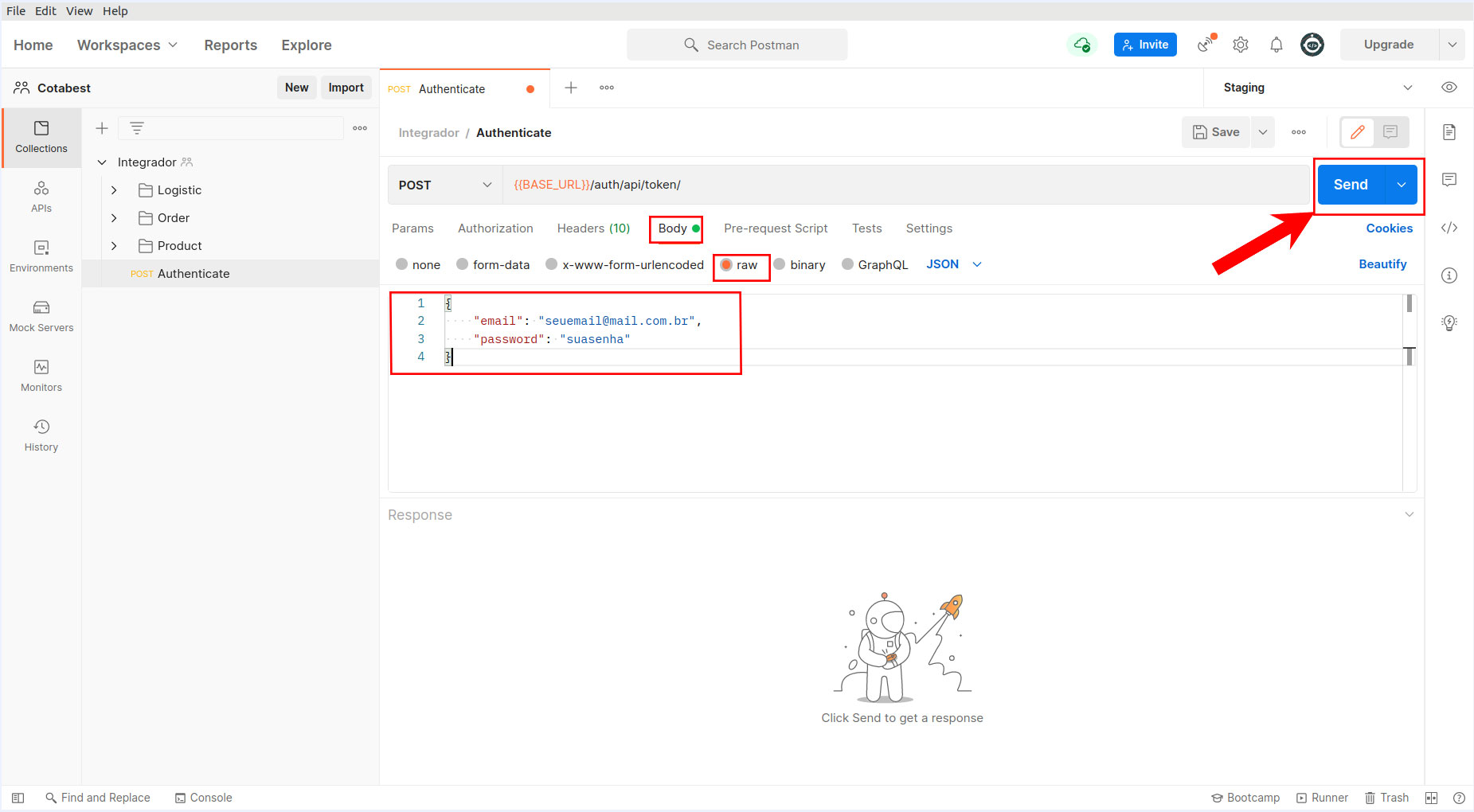This screenshot has height=812, width=1474.
Task: Open the JSON format dropdown
Action: click(954, 264)
